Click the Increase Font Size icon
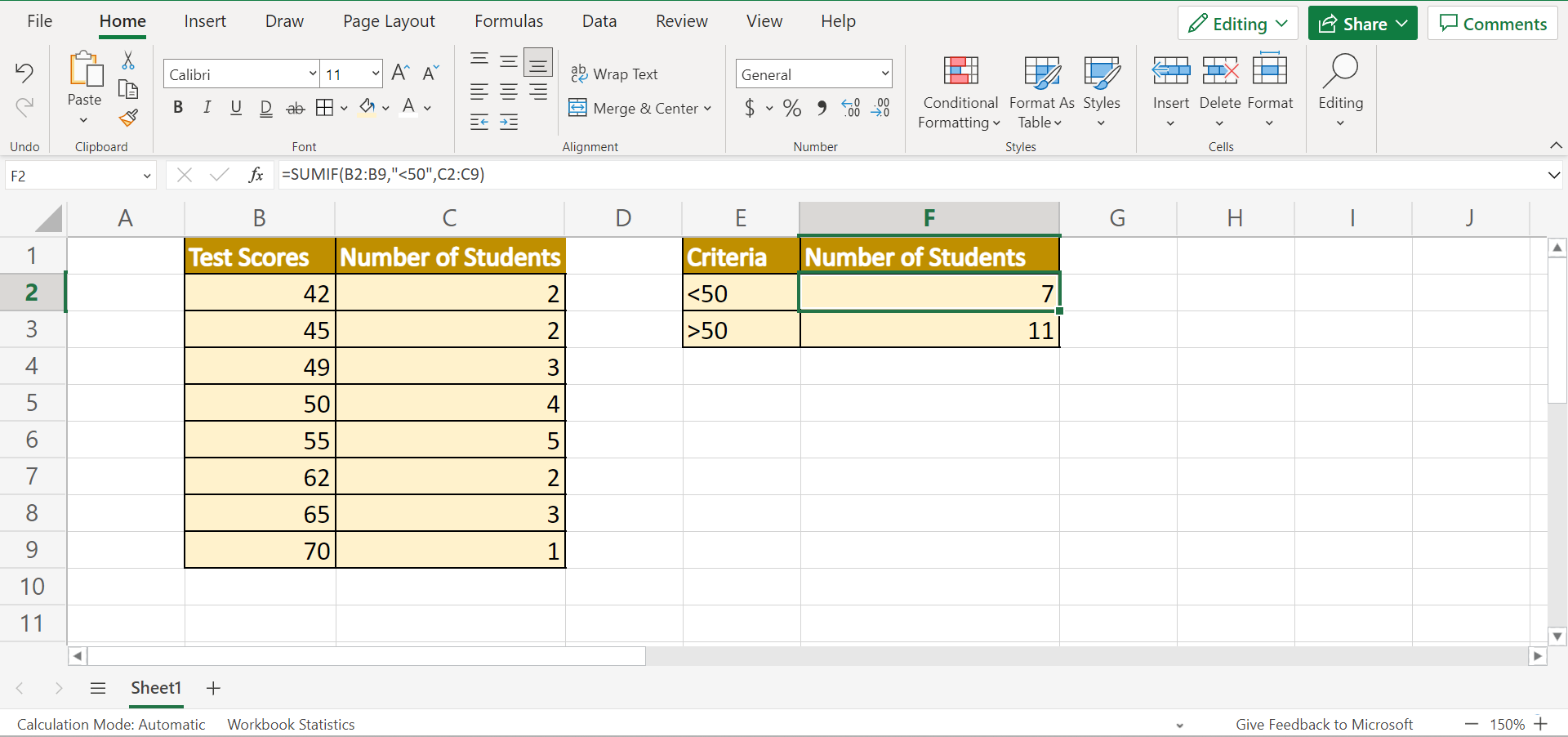 click(400, 74)
